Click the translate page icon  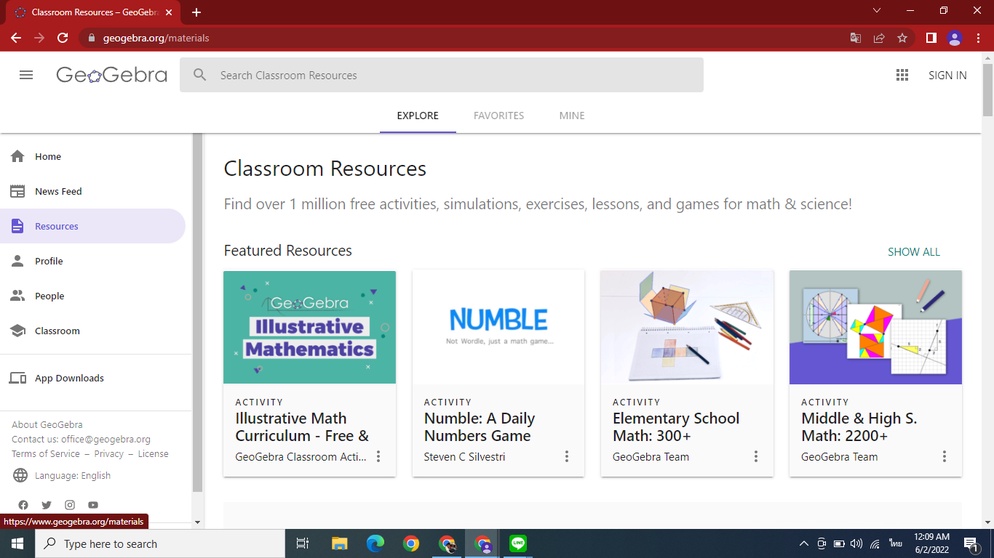coord(855,38)
